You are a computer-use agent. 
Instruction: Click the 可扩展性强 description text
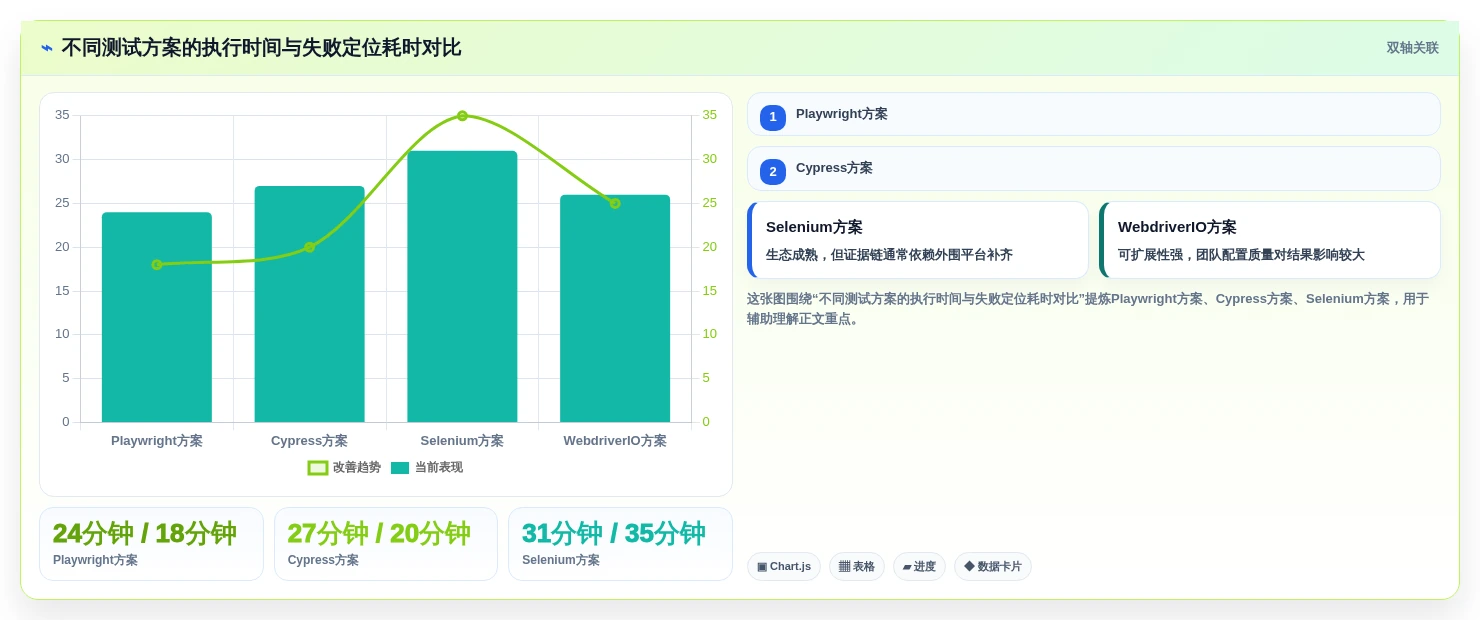tap(1241, 255)
